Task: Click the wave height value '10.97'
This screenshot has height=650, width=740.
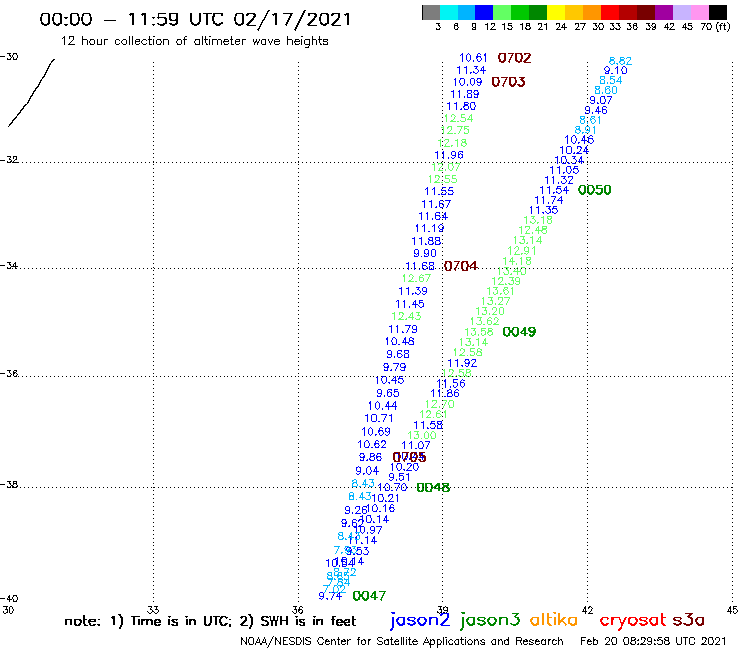Action: [x=368, y=530]
